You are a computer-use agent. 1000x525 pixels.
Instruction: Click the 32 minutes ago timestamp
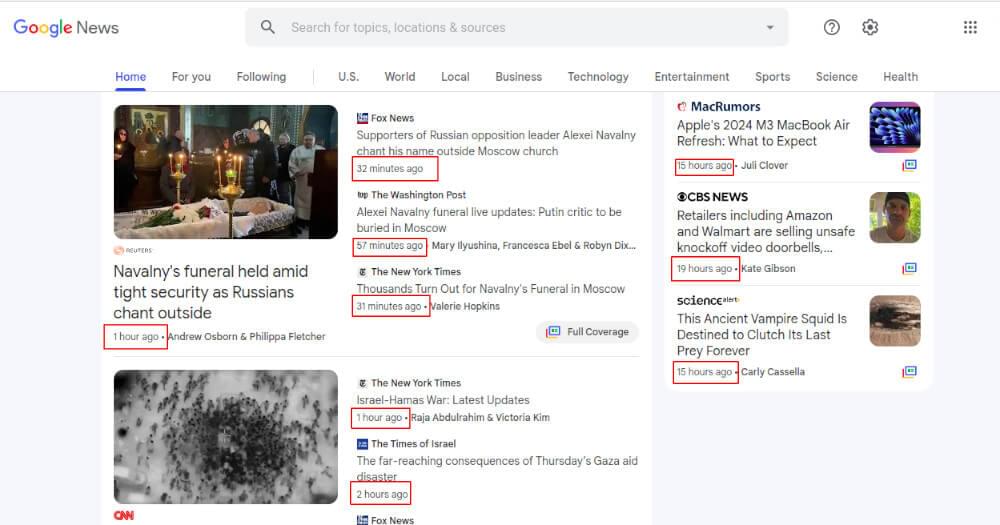point(390,168)
